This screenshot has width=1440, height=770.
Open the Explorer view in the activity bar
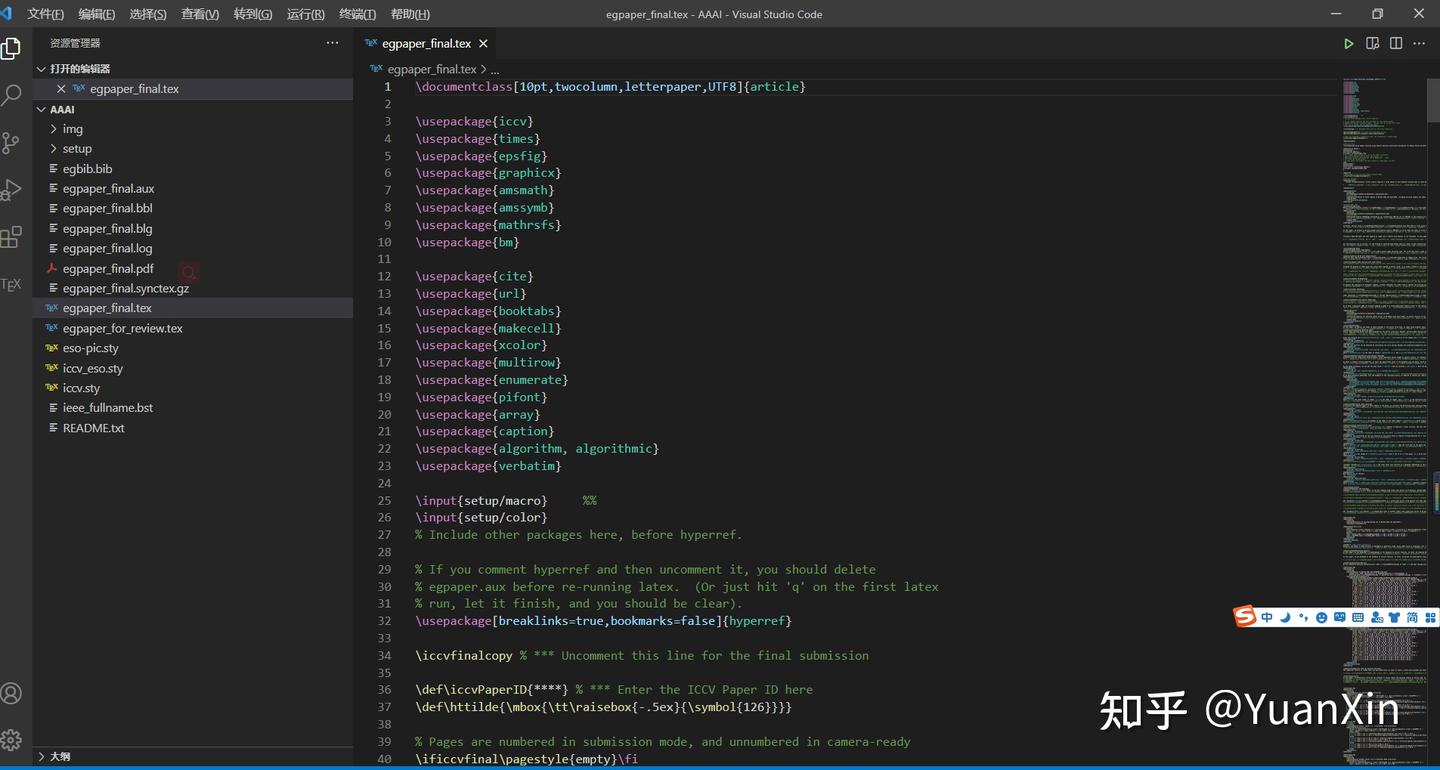11,49
